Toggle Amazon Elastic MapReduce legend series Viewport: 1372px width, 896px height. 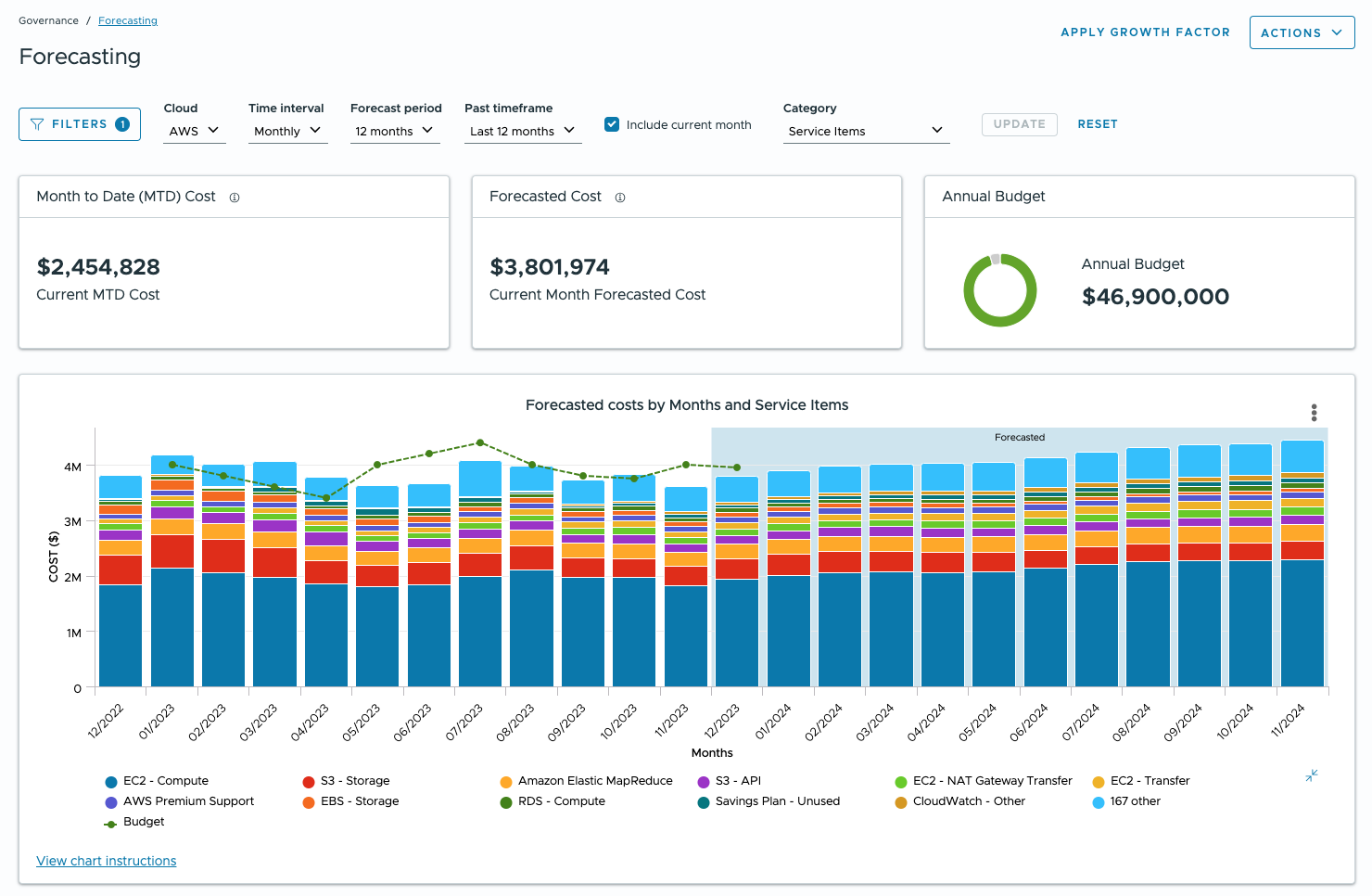point(586,781)
